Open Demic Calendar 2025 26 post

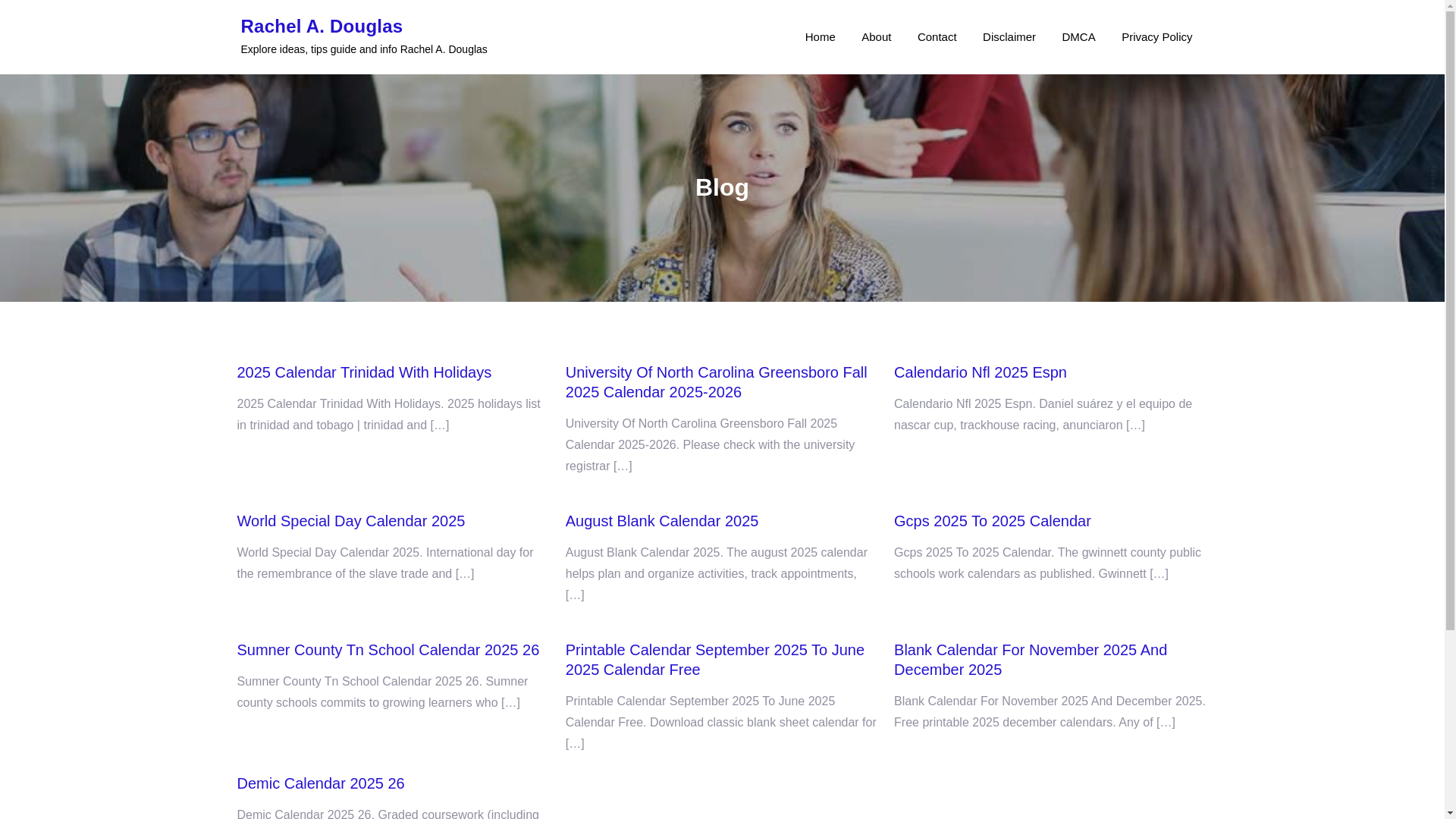(x=320, y=783)
